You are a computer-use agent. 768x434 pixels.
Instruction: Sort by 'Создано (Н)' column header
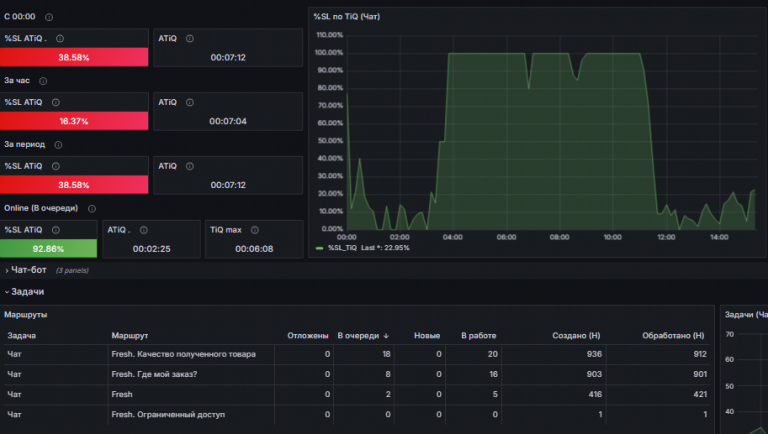click(x=576, y=336)
